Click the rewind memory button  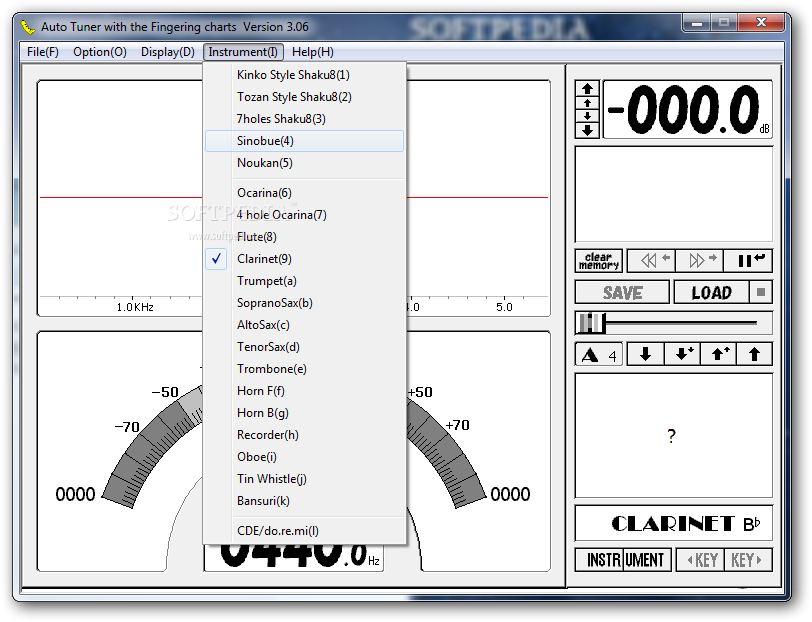651,261
